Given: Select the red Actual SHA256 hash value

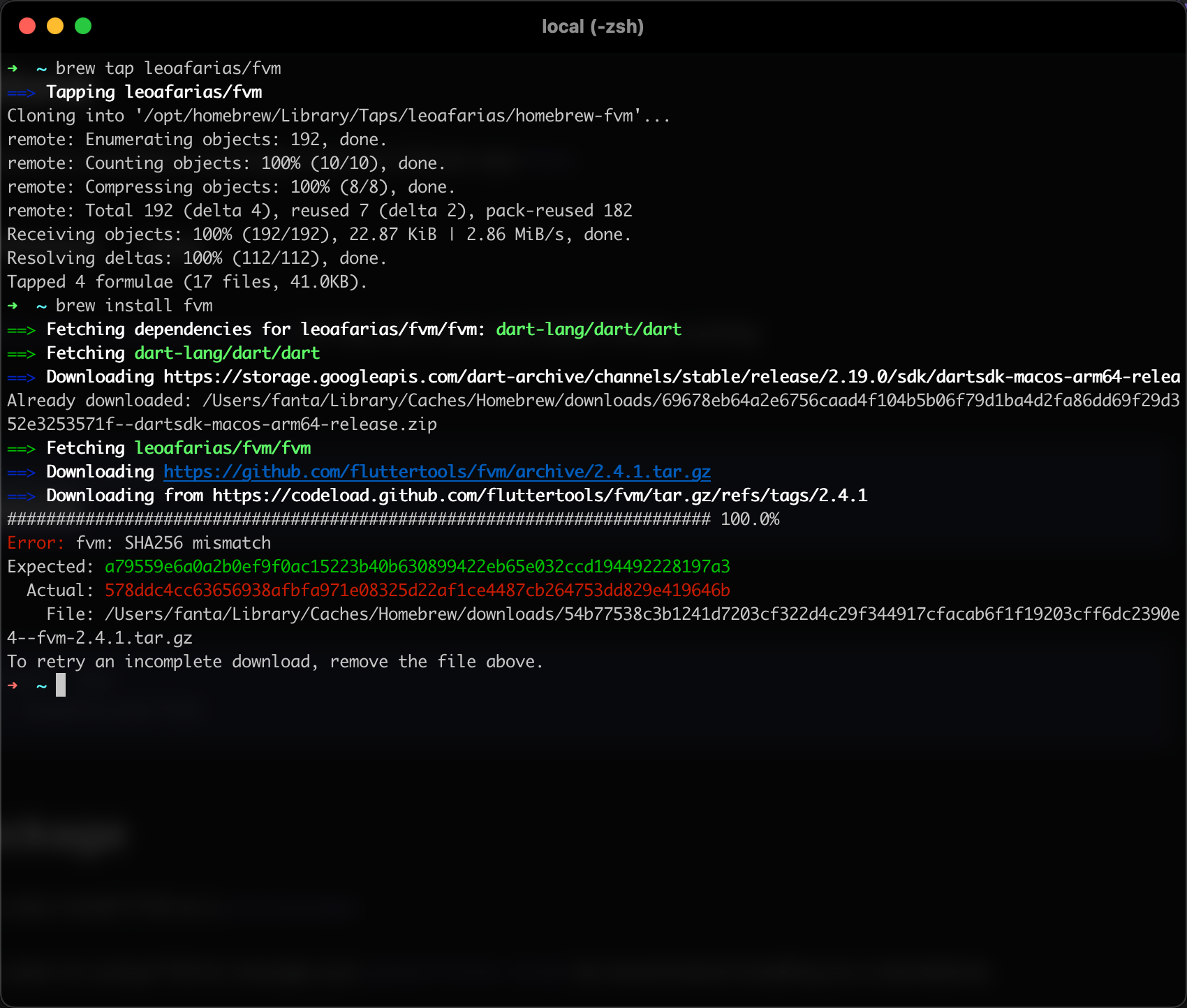Looking at the screenshot, I should pos(418,590).
